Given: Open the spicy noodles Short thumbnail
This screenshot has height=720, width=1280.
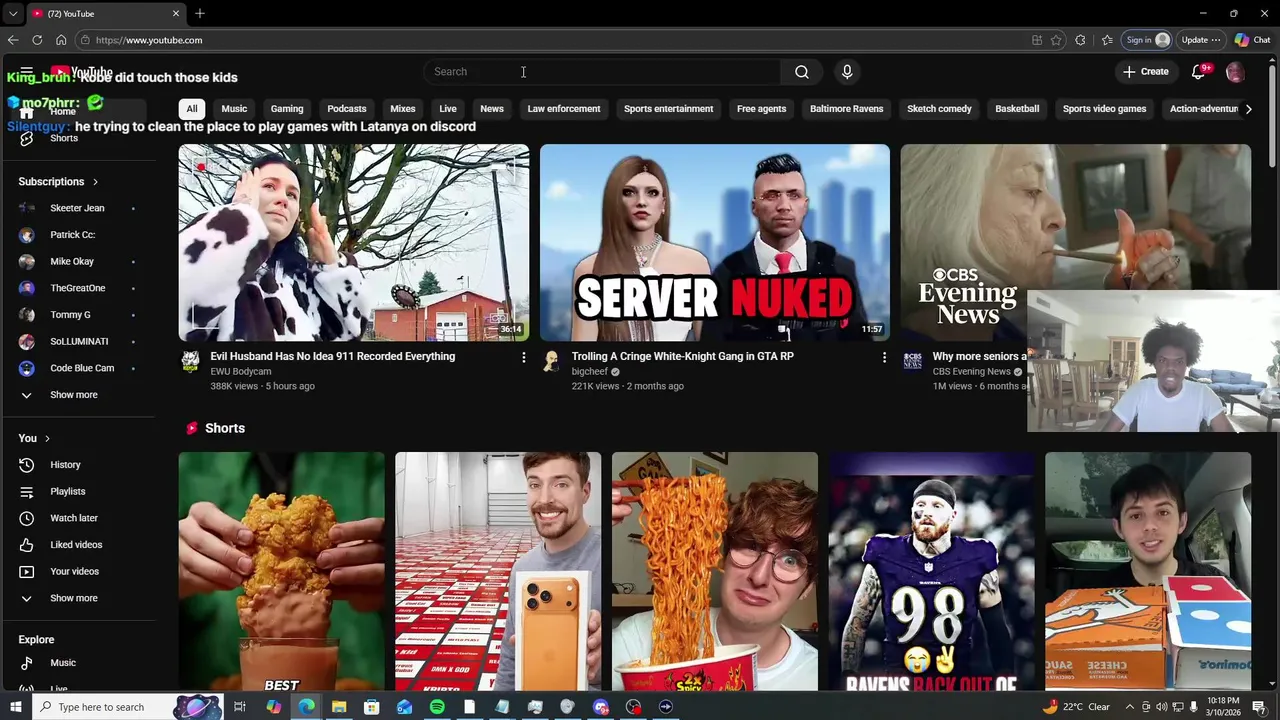Looking at the screenshot, I should (x=714, y=571).
